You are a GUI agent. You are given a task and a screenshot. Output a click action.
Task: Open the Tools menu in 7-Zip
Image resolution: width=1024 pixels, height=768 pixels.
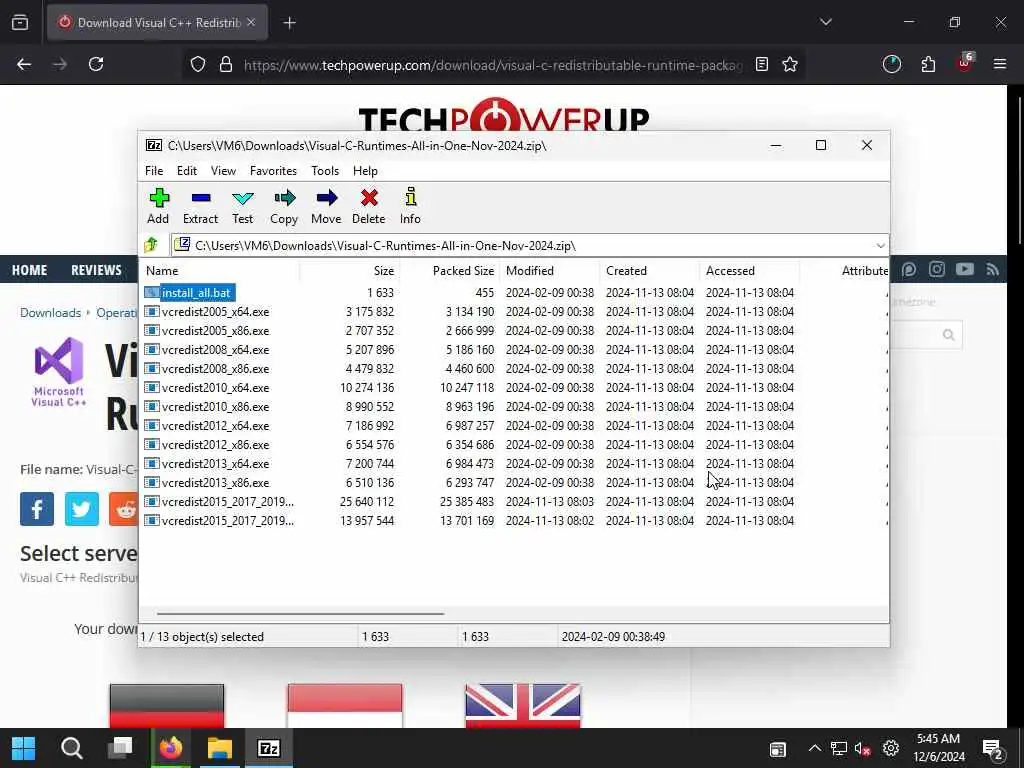pyautogui.click(x=325, y=170)
